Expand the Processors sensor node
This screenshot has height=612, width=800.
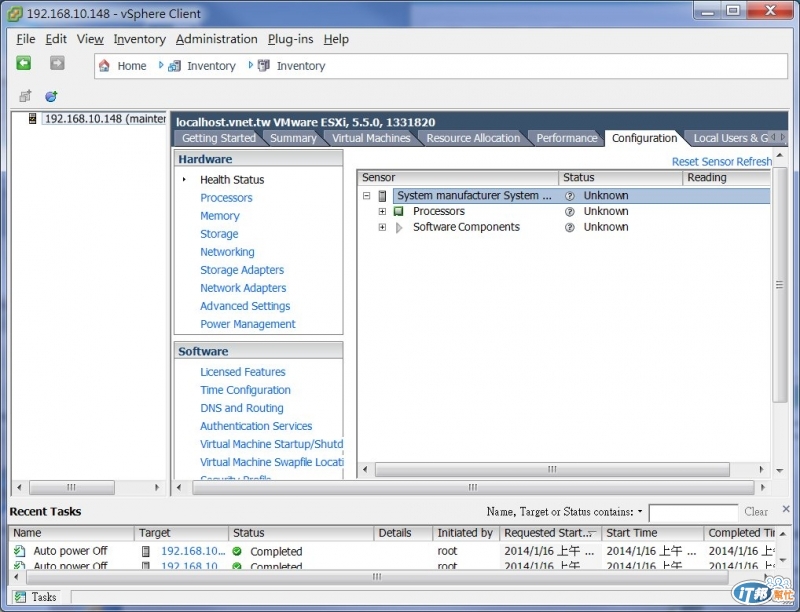[382, 211]
